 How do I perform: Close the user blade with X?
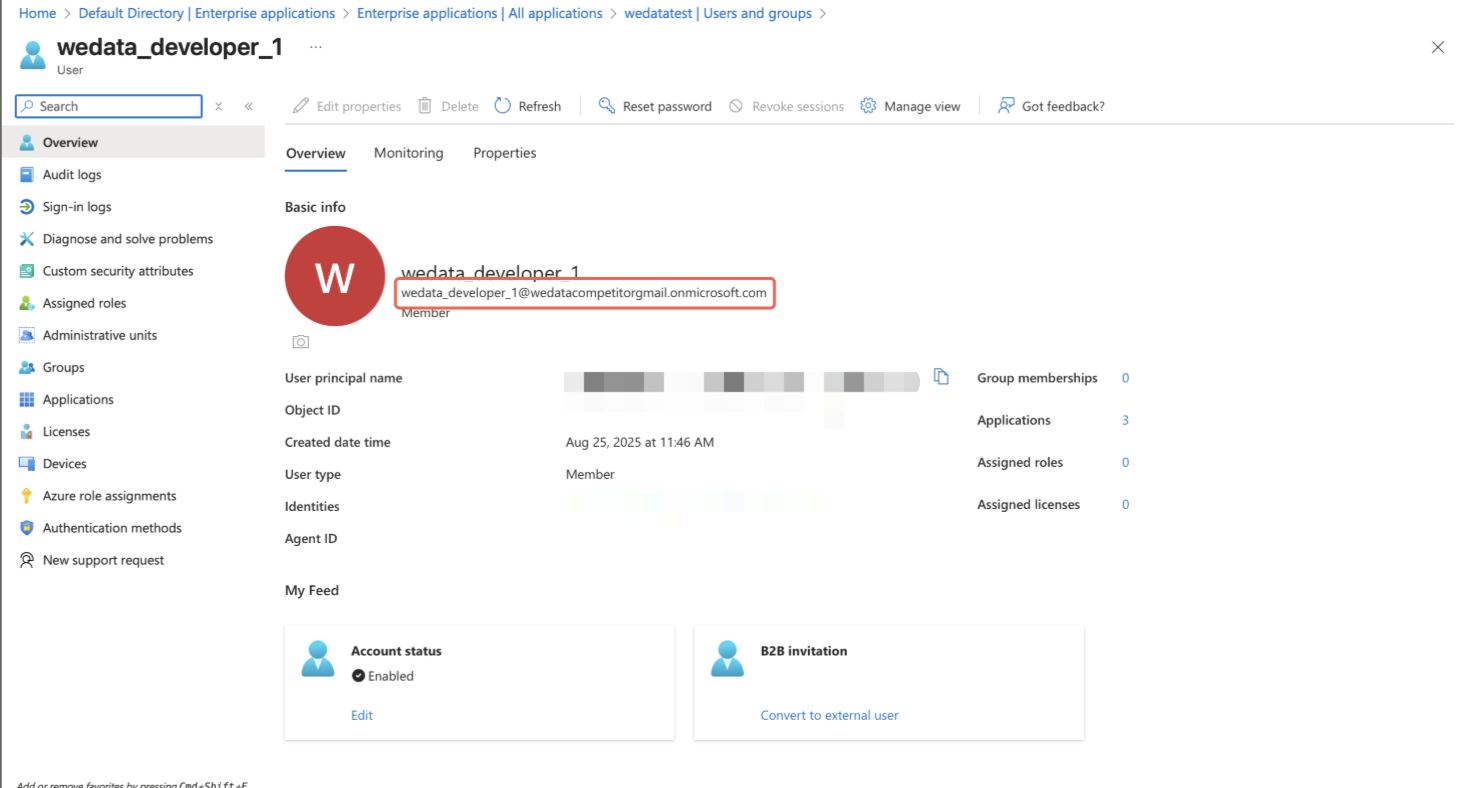point(1438,47)
